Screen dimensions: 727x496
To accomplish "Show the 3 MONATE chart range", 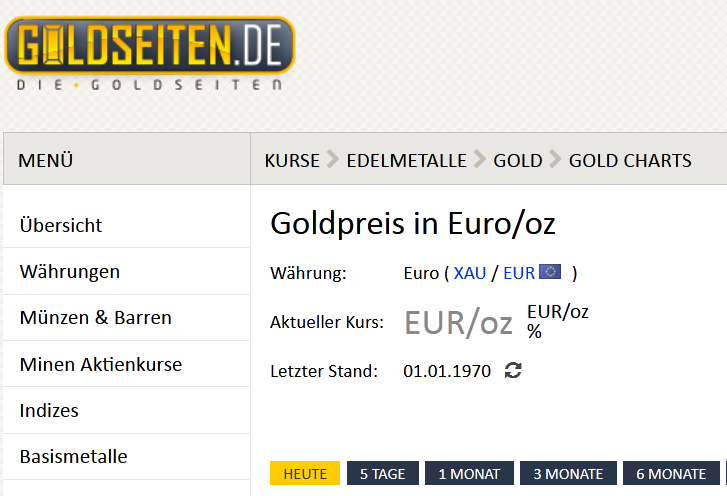I will click(568, 474).
